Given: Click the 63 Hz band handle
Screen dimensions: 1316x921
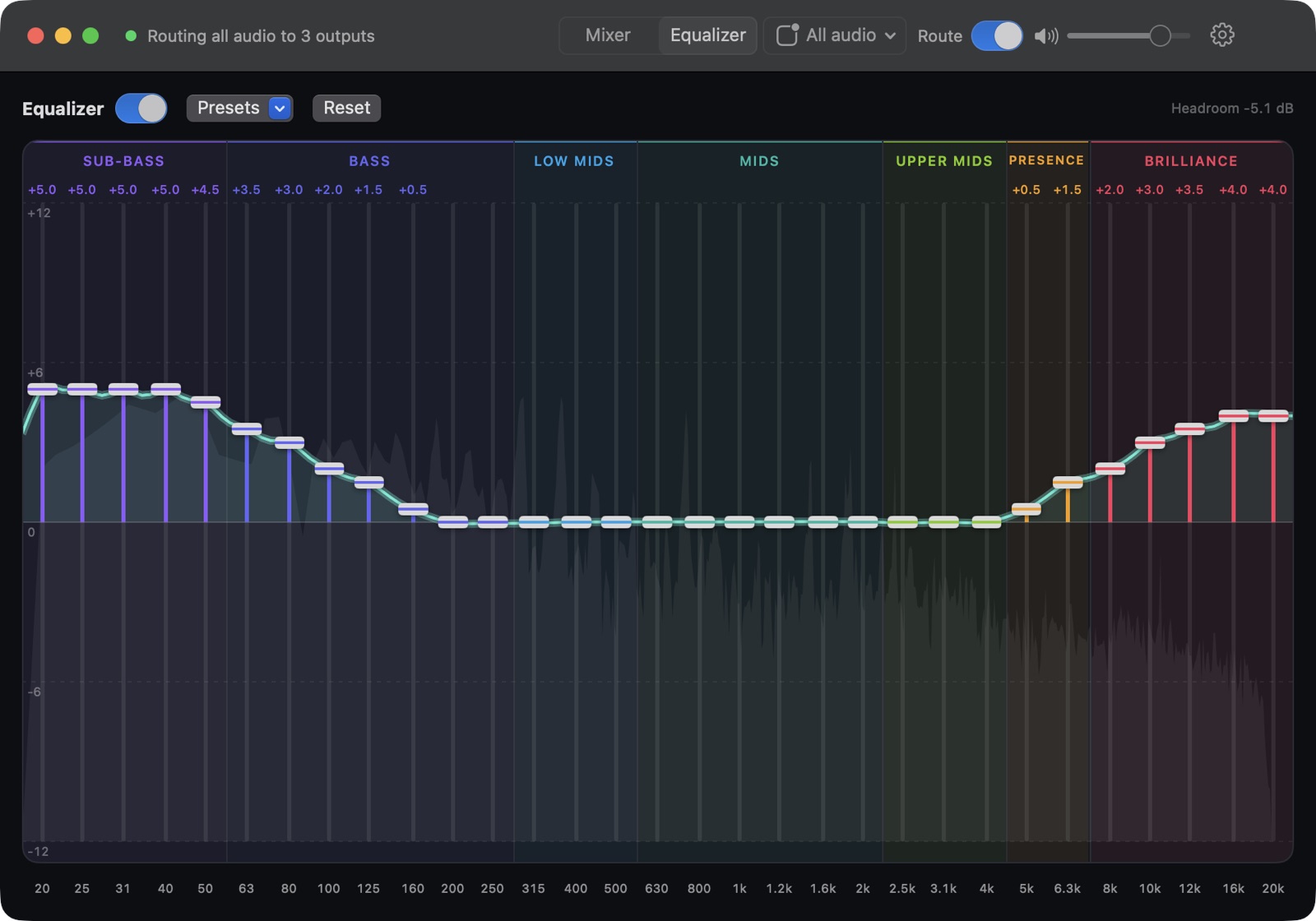Looking at the screenshot, I should tap(247, 428).
